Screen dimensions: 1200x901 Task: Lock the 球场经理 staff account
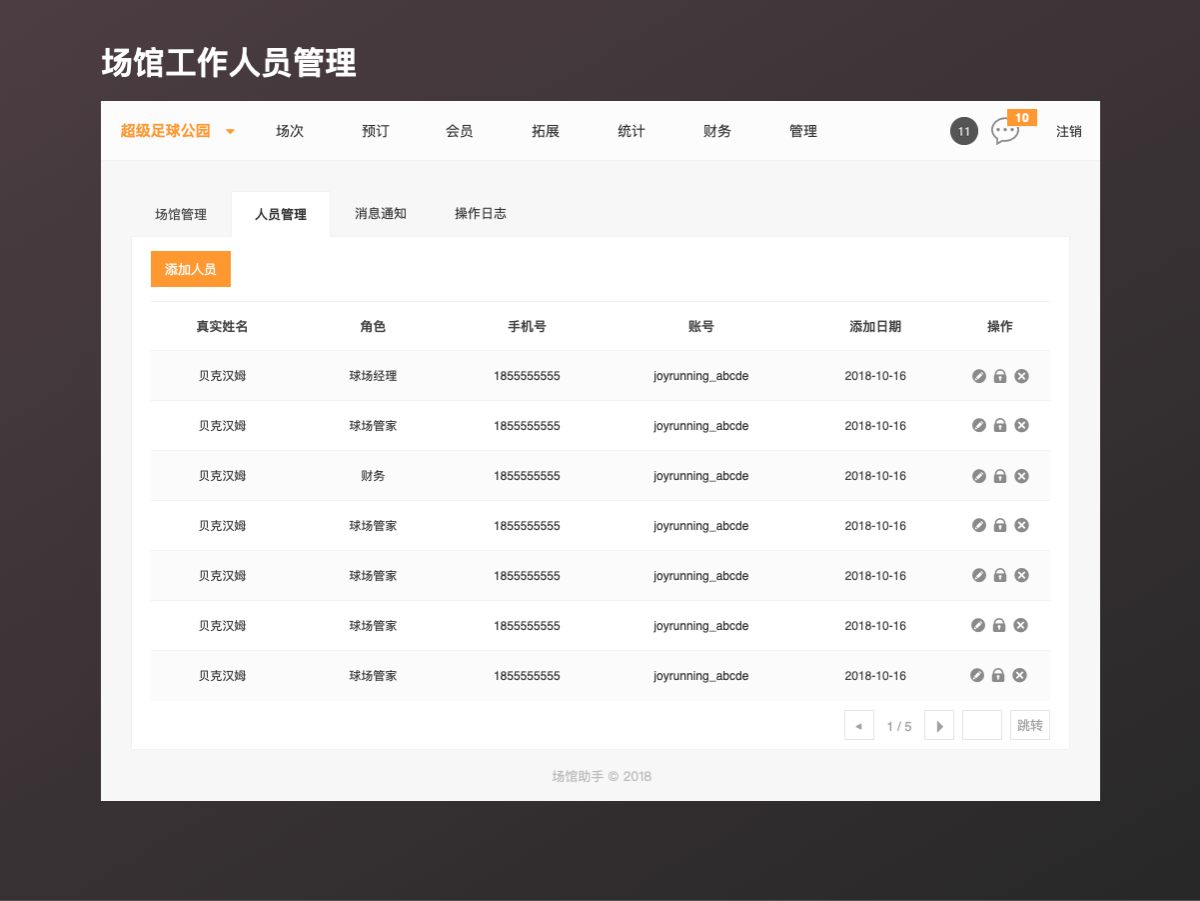(x=1000, y=376)
